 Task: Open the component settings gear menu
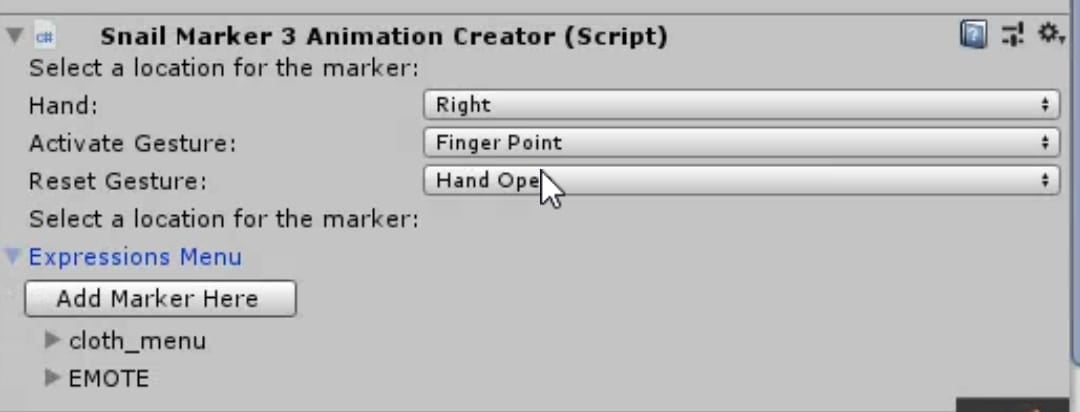point(1048,35)
